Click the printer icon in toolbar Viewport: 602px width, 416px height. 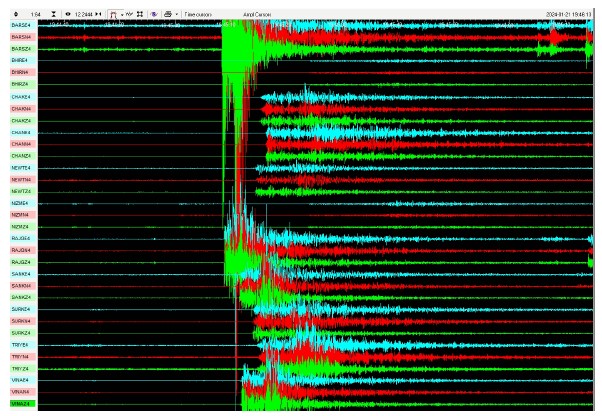tap(167, 15)
